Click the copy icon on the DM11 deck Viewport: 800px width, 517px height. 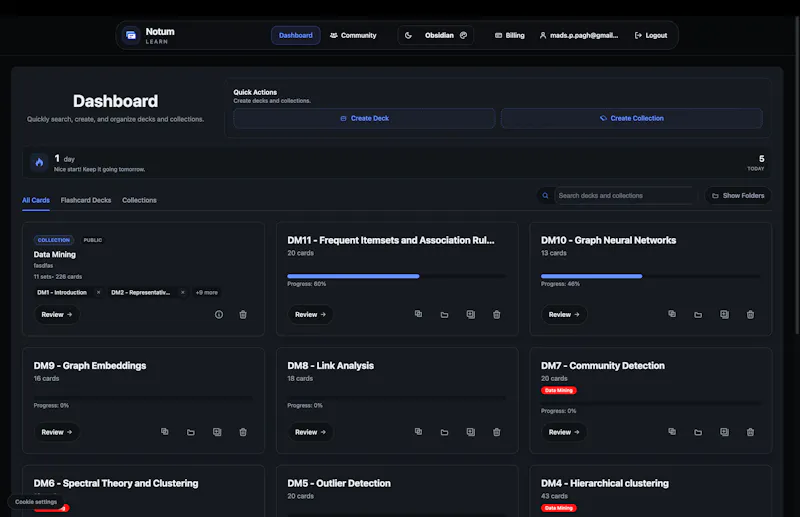pyautogui.click(x=418, y=314)
